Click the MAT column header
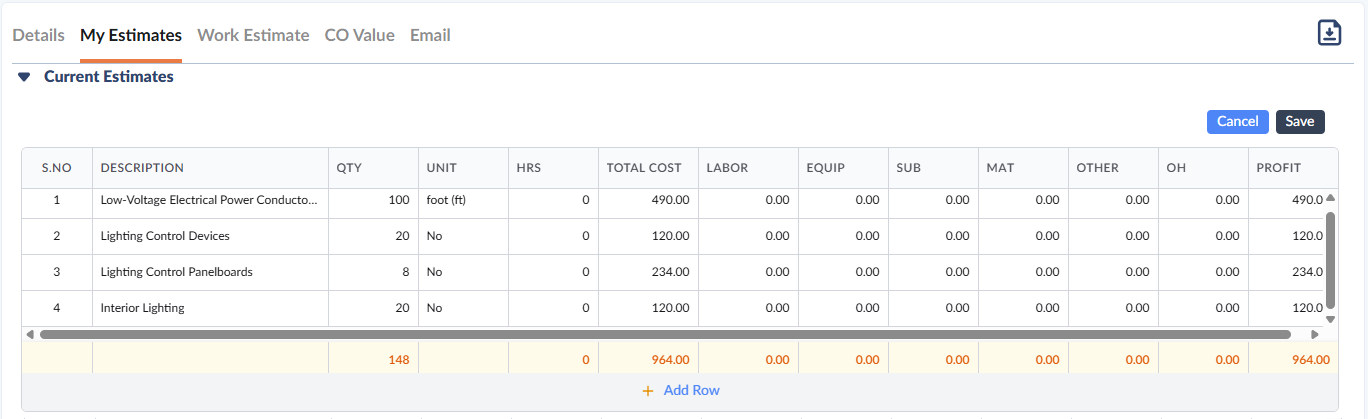1368x419 pixels. click(1023, 168)
